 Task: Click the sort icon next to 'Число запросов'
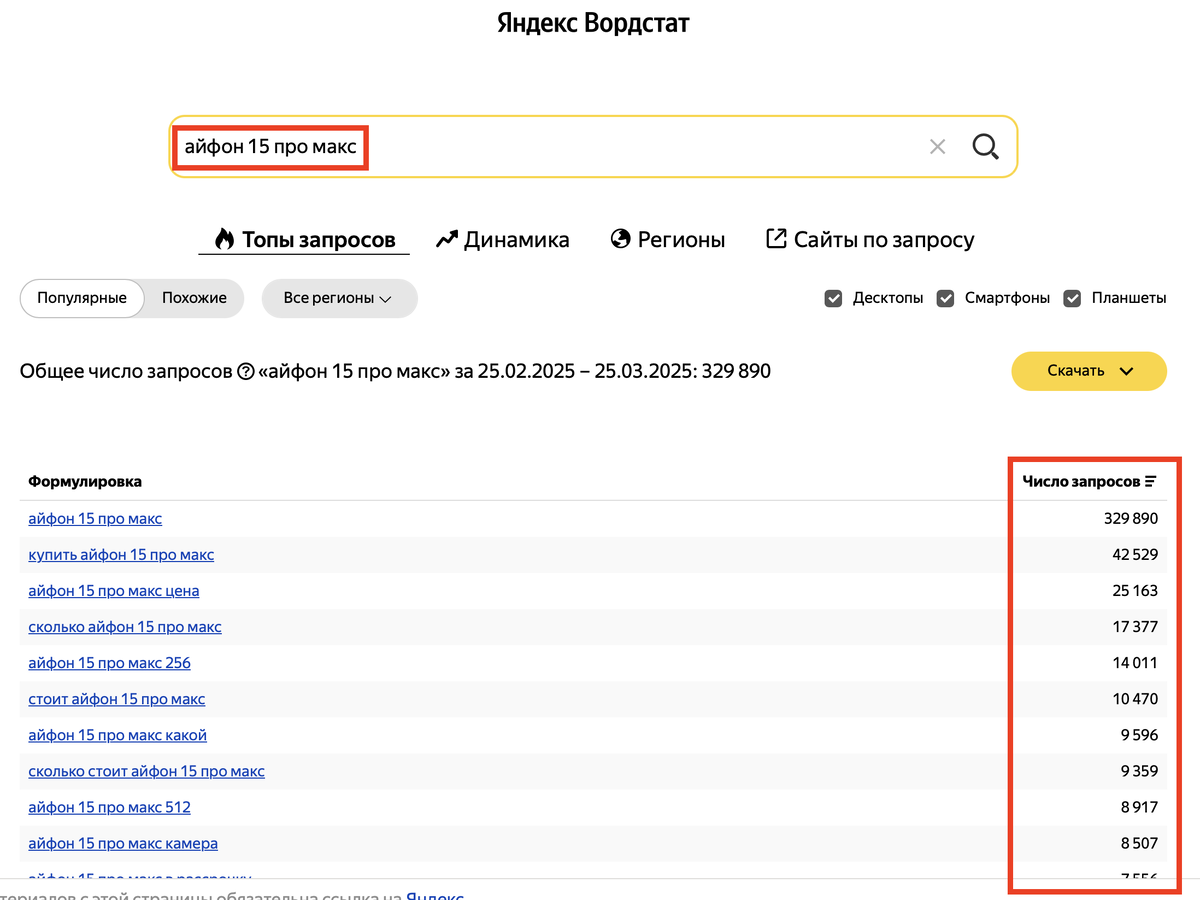(1151, 482)
